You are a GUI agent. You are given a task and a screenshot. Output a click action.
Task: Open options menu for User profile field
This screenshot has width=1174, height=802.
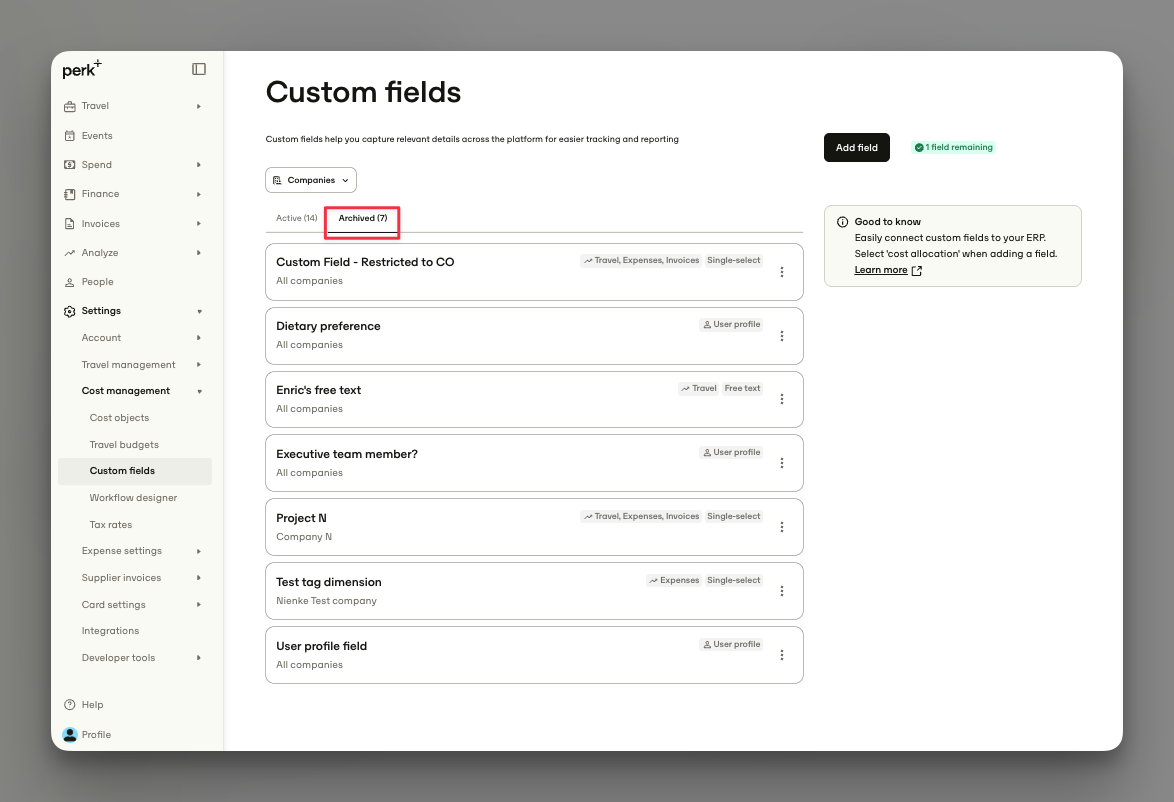[782, 655]
